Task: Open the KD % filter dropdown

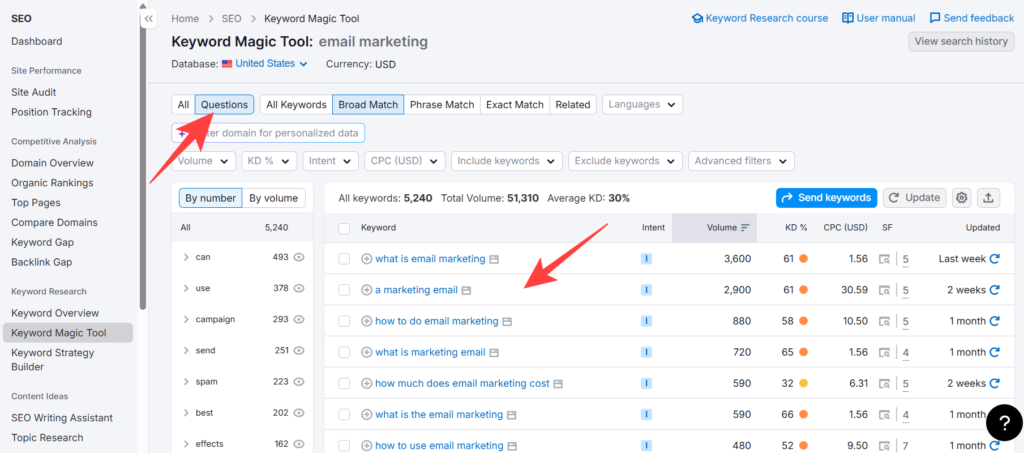Action: (x=269, y=161)
